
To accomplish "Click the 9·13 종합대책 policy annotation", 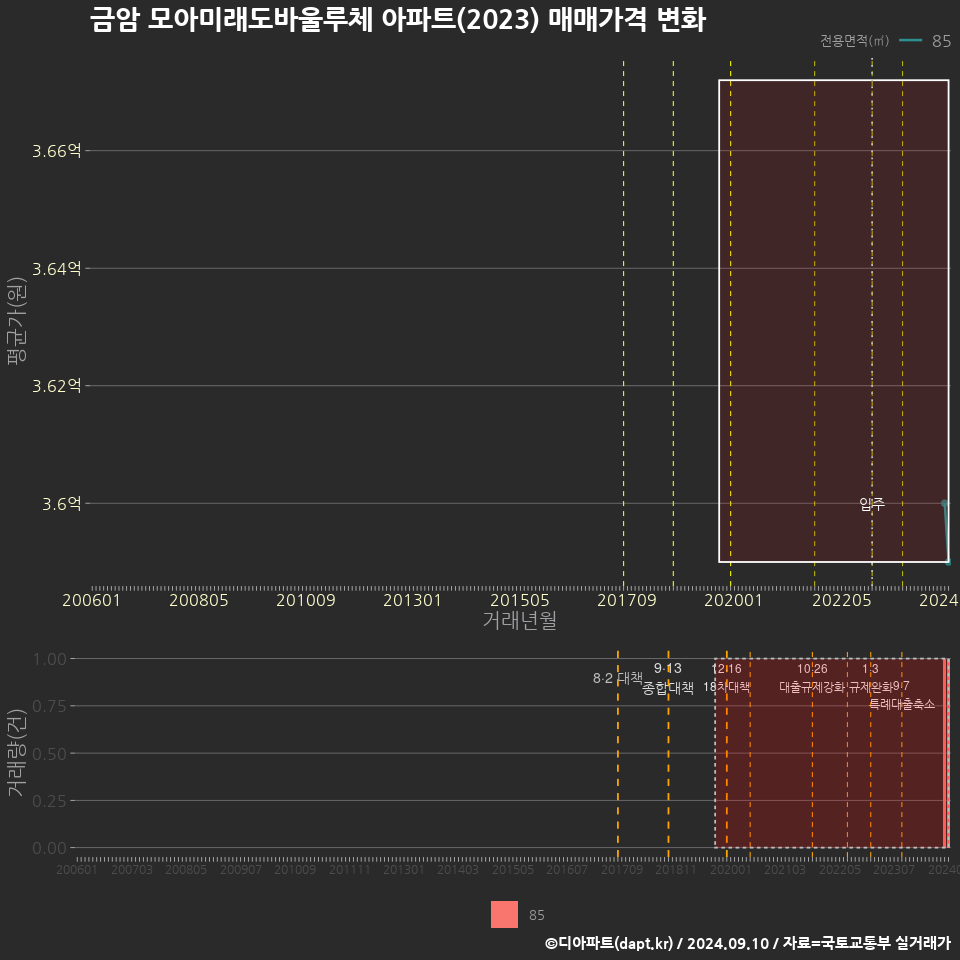I will coord(667,678).
